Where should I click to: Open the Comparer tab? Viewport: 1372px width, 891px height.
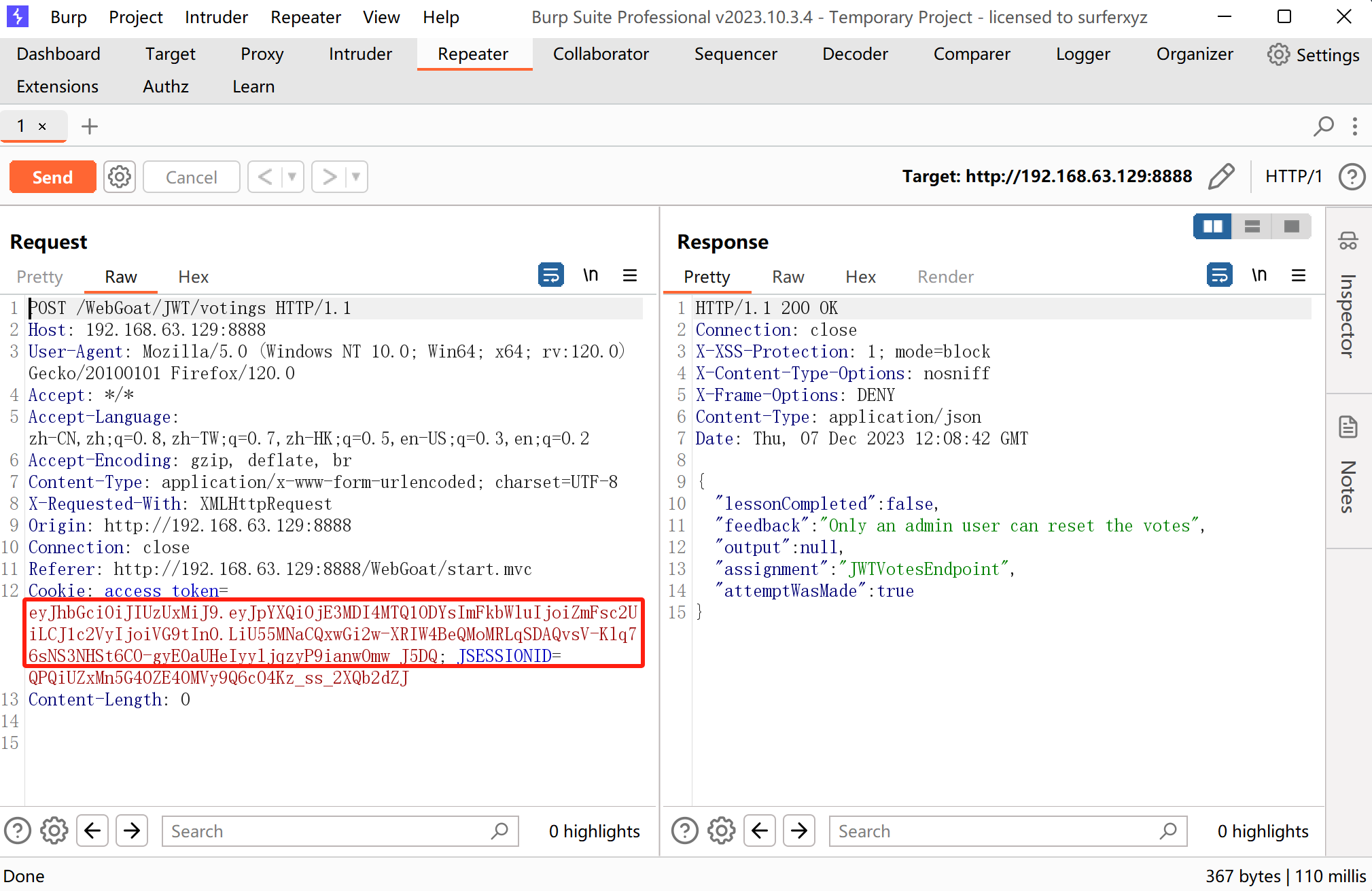(972, 54)
